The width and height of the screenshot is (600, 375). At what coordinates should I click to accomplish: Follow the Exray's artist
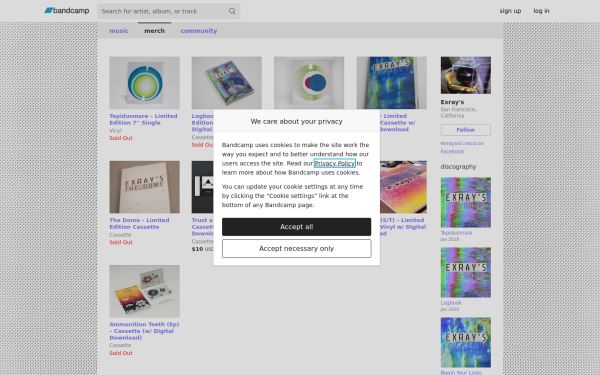click(465, 130)
